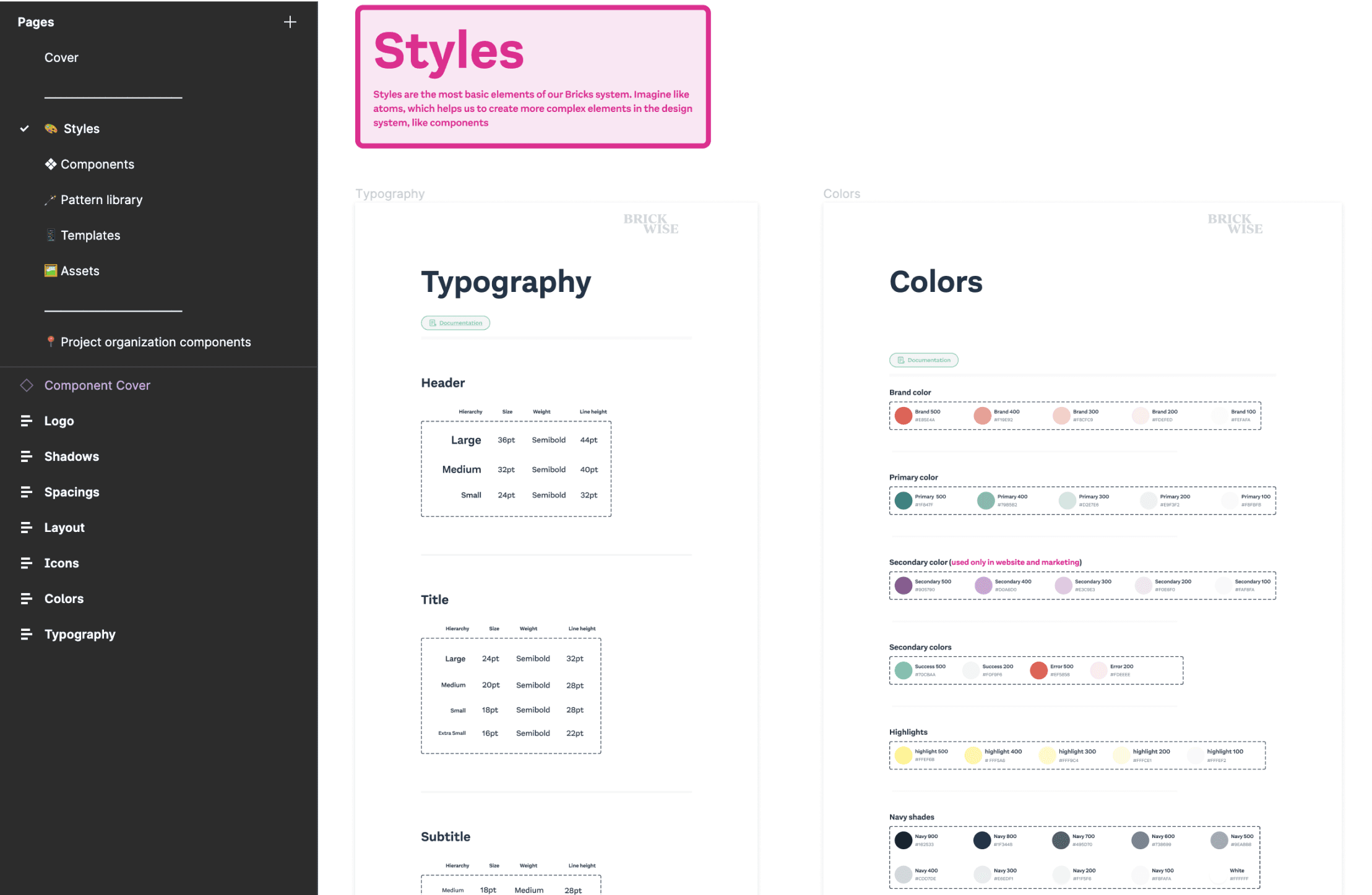Click the add page plus icon
Image resolution: width=1372 pixels, height=895 pixels.
point(290,22)
